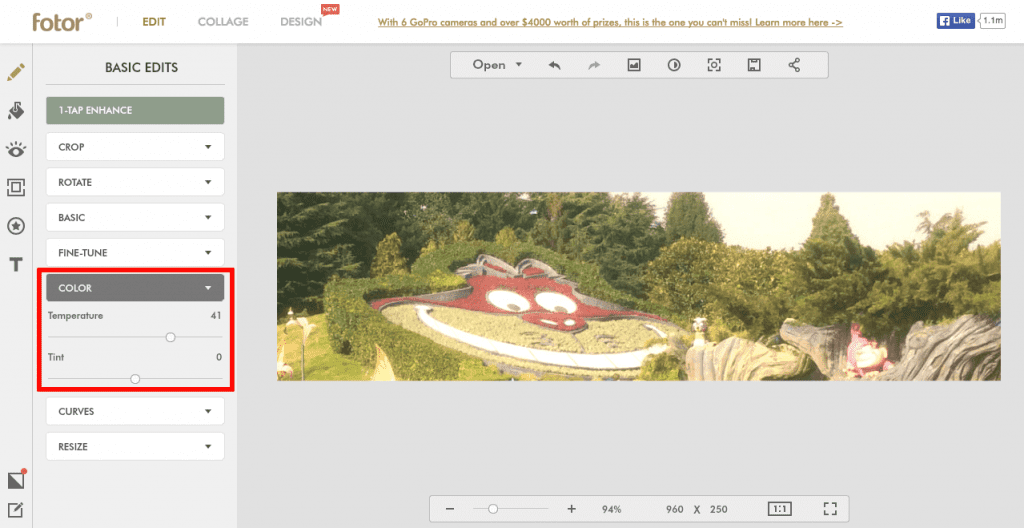This screenshot has width=1024, height=528.
Task: Switch to the DESIGN tab
Action: point(301,22)
